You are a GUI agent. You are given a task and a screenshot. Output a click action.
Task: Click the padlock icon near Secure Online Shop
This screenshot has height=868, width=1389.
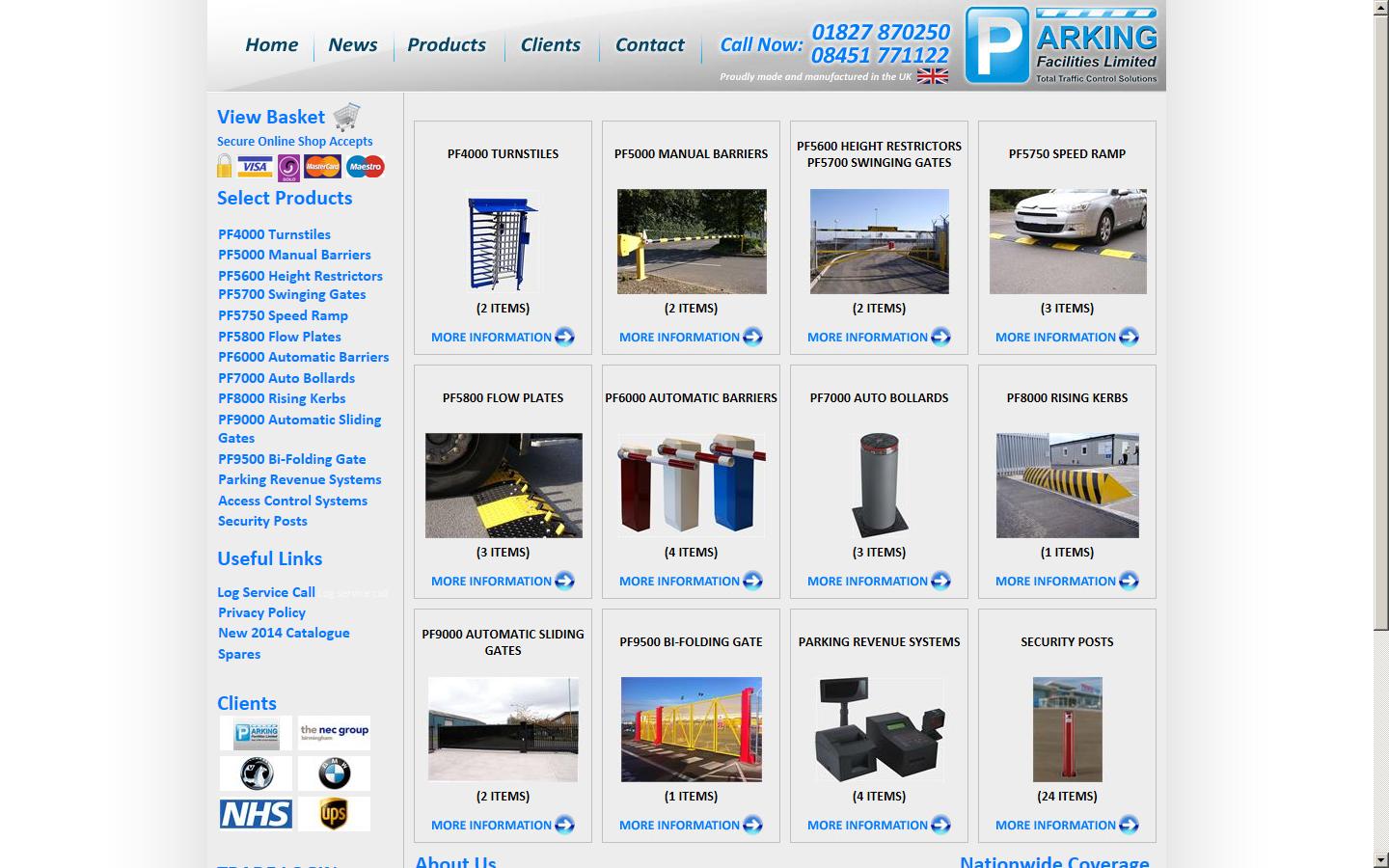[223, 165]
